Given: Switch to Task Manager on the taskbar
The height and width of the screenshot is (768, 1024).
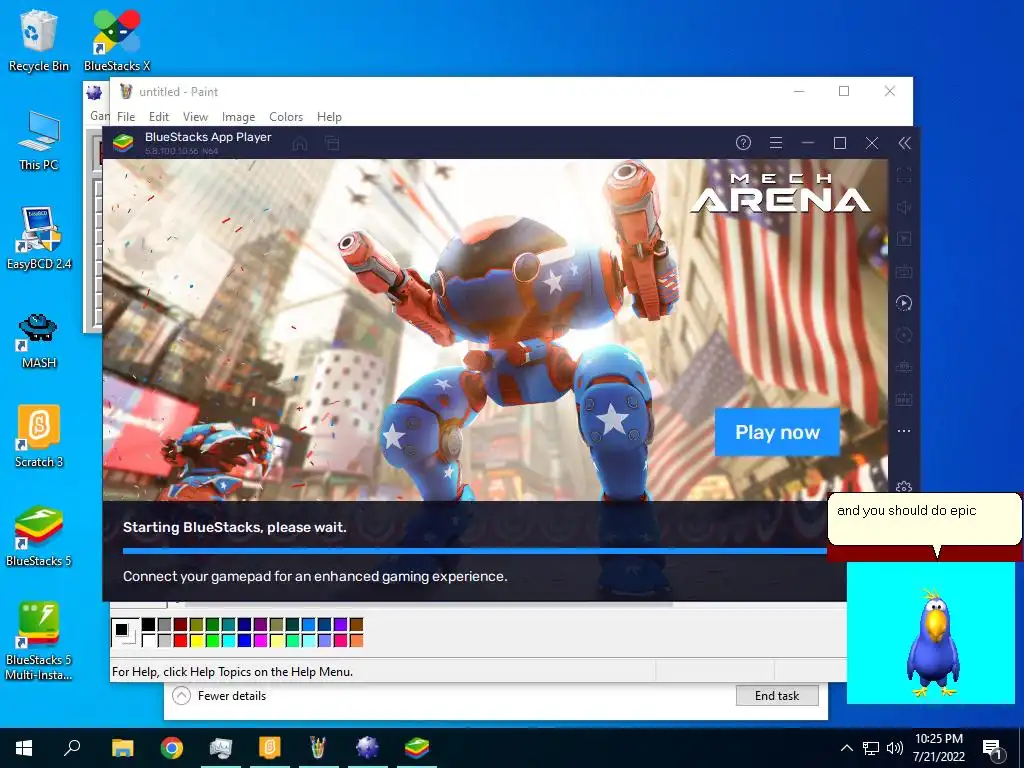Looking at the screenshot, I should coord(221,748).
